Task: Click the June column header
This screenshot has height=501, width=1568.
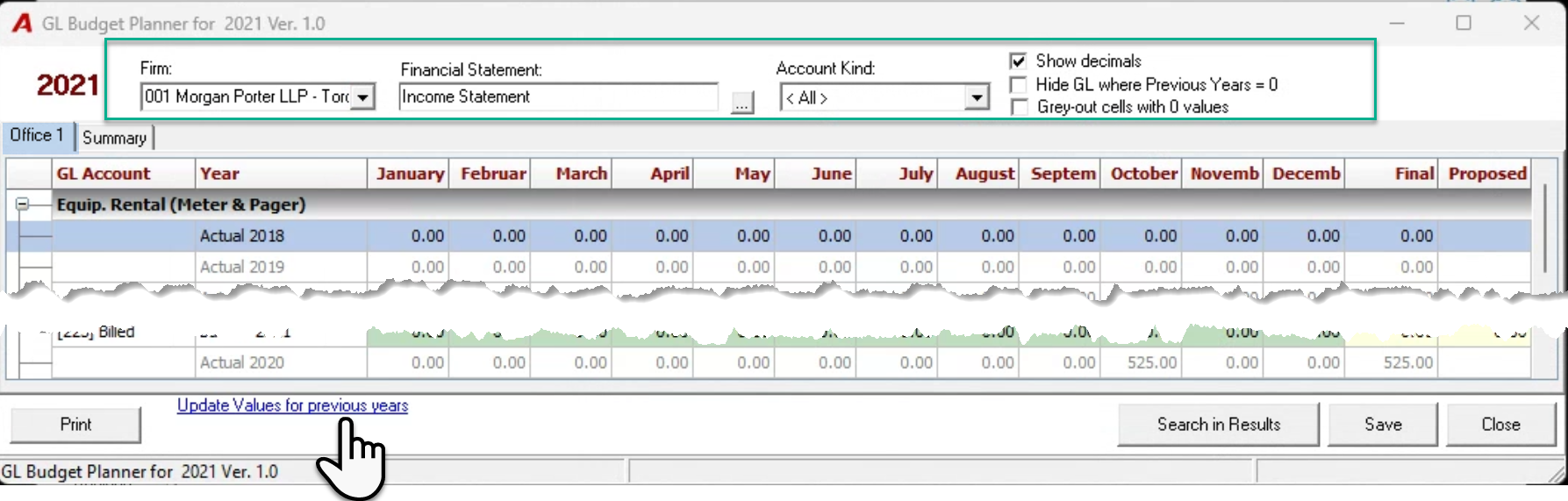Action: click(816, 174)
